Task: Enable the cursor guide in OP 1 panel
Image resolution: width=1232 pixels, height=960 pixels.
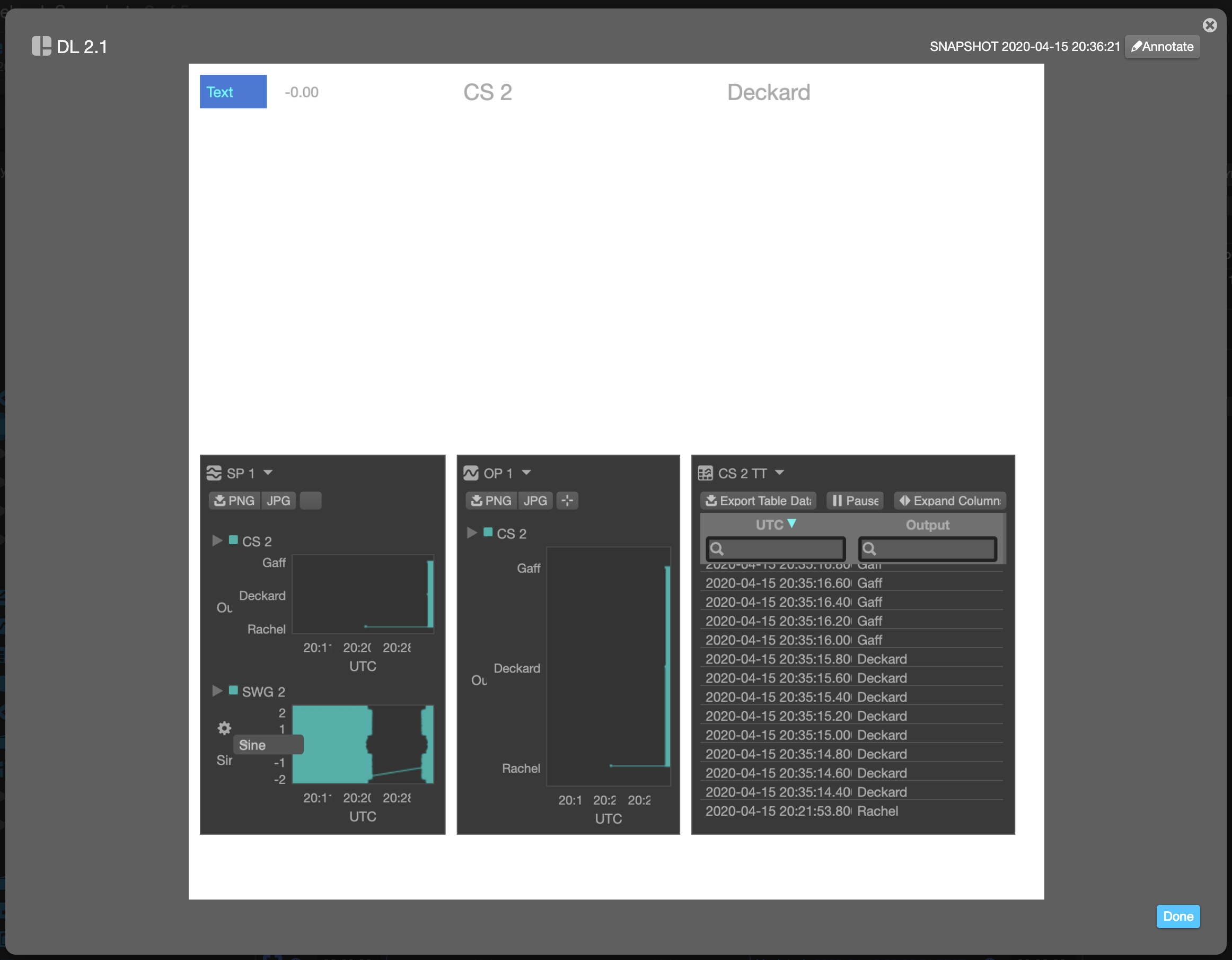Action: click(567, 500)
